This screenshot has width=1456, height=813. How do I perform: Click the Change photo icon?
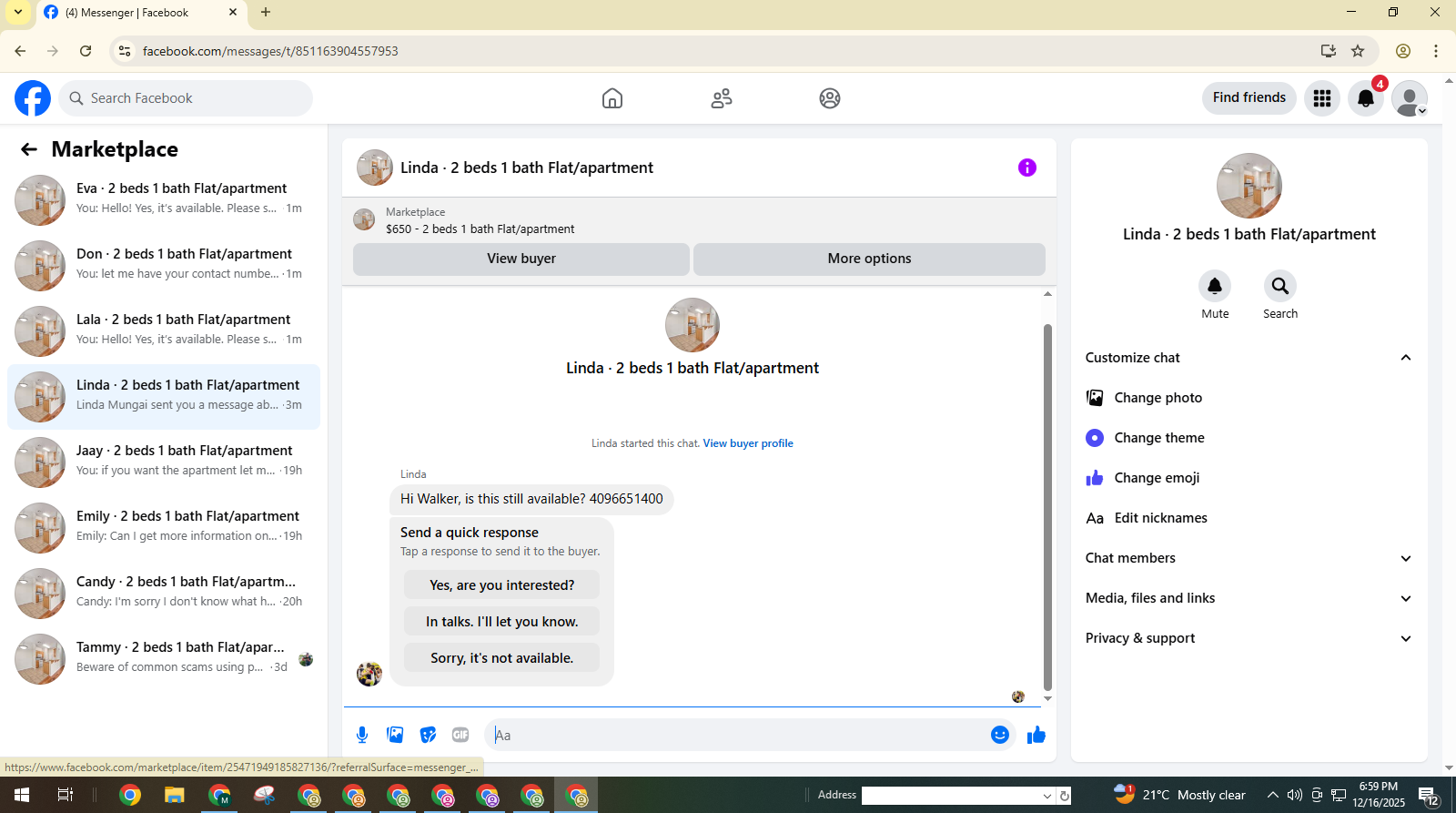click(x=1095, y=398)
